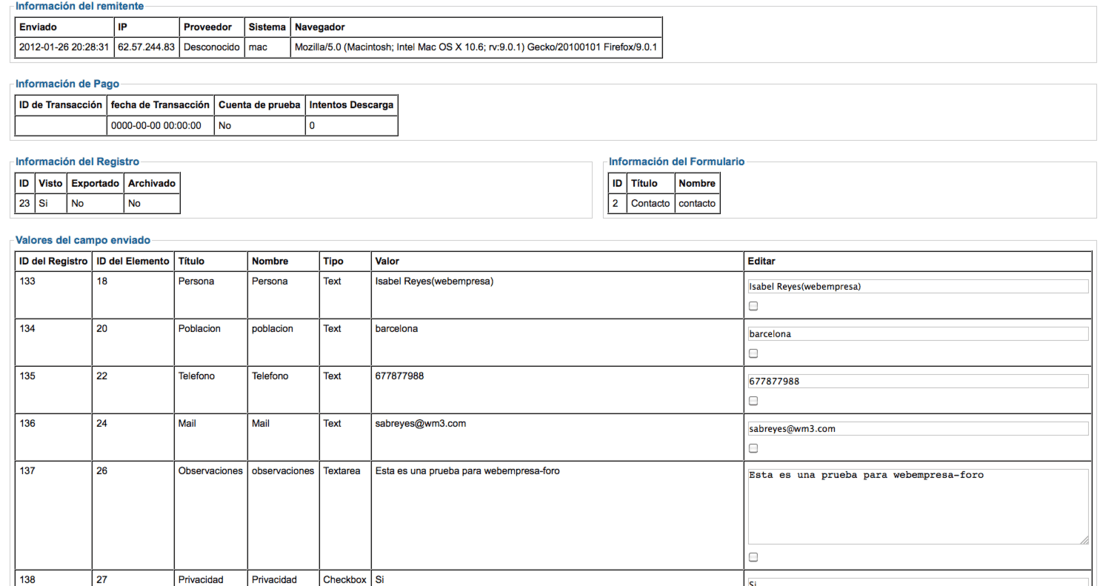Image resolution: width=1100 pixels, height=586 pixels.
Task: Edit the Telefono input containing 677877988
Action: (x=918, y=381)
